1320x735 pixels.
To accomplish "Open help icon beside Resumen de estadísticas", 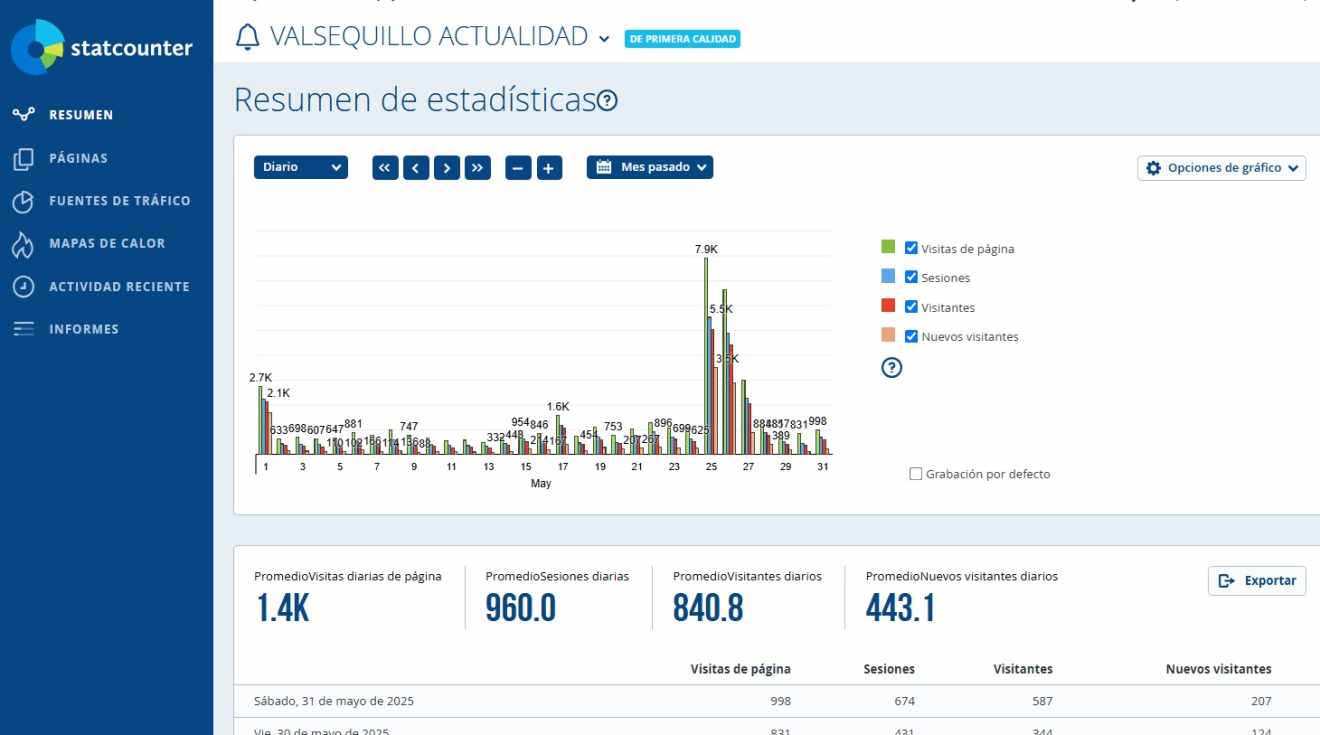I will click(607, 101).
